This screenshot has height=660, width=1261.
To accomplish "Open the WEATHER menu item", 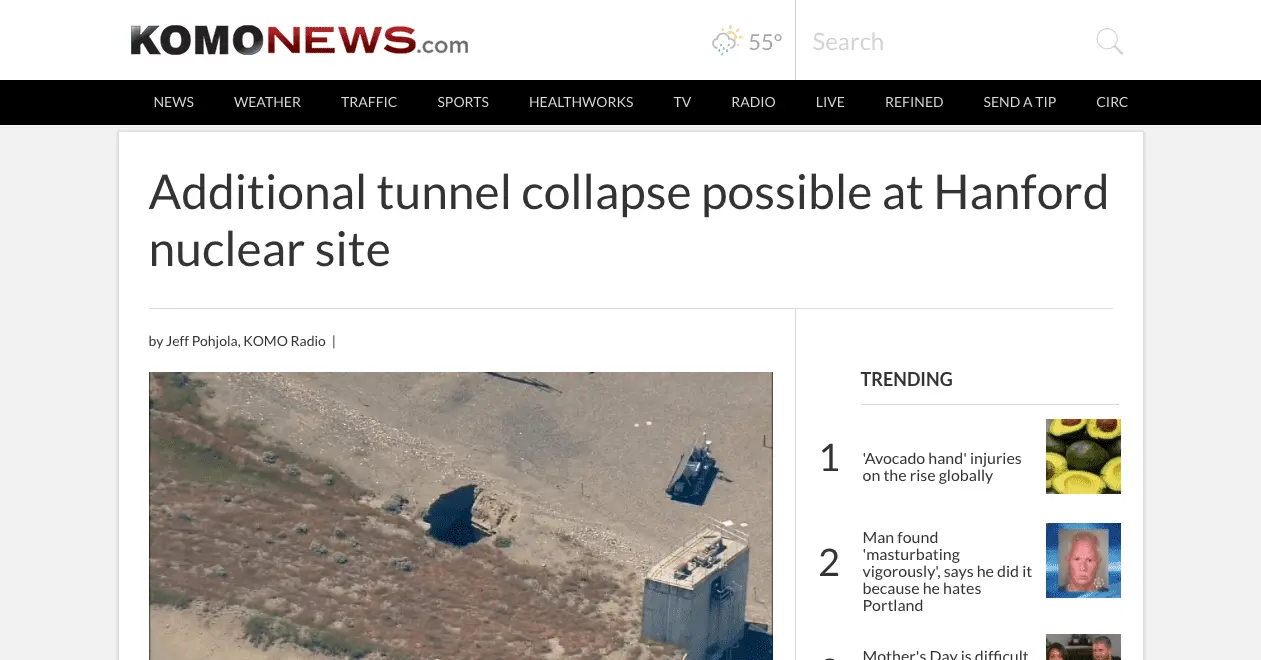I will point(267,102).
